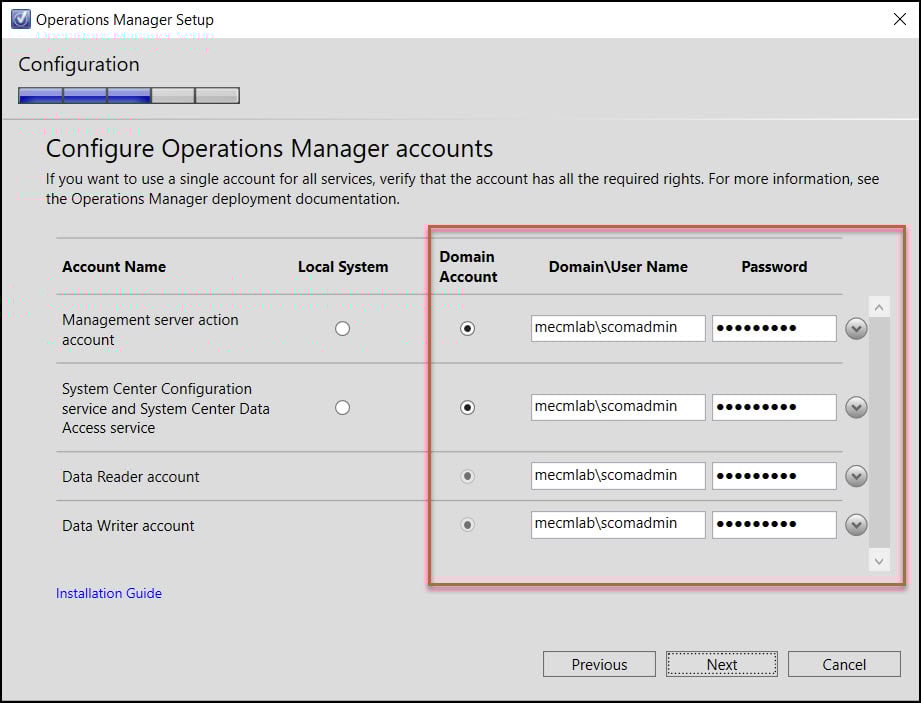
Task: Click the Configuration progress bar
Action: click(x=129, y=95)
